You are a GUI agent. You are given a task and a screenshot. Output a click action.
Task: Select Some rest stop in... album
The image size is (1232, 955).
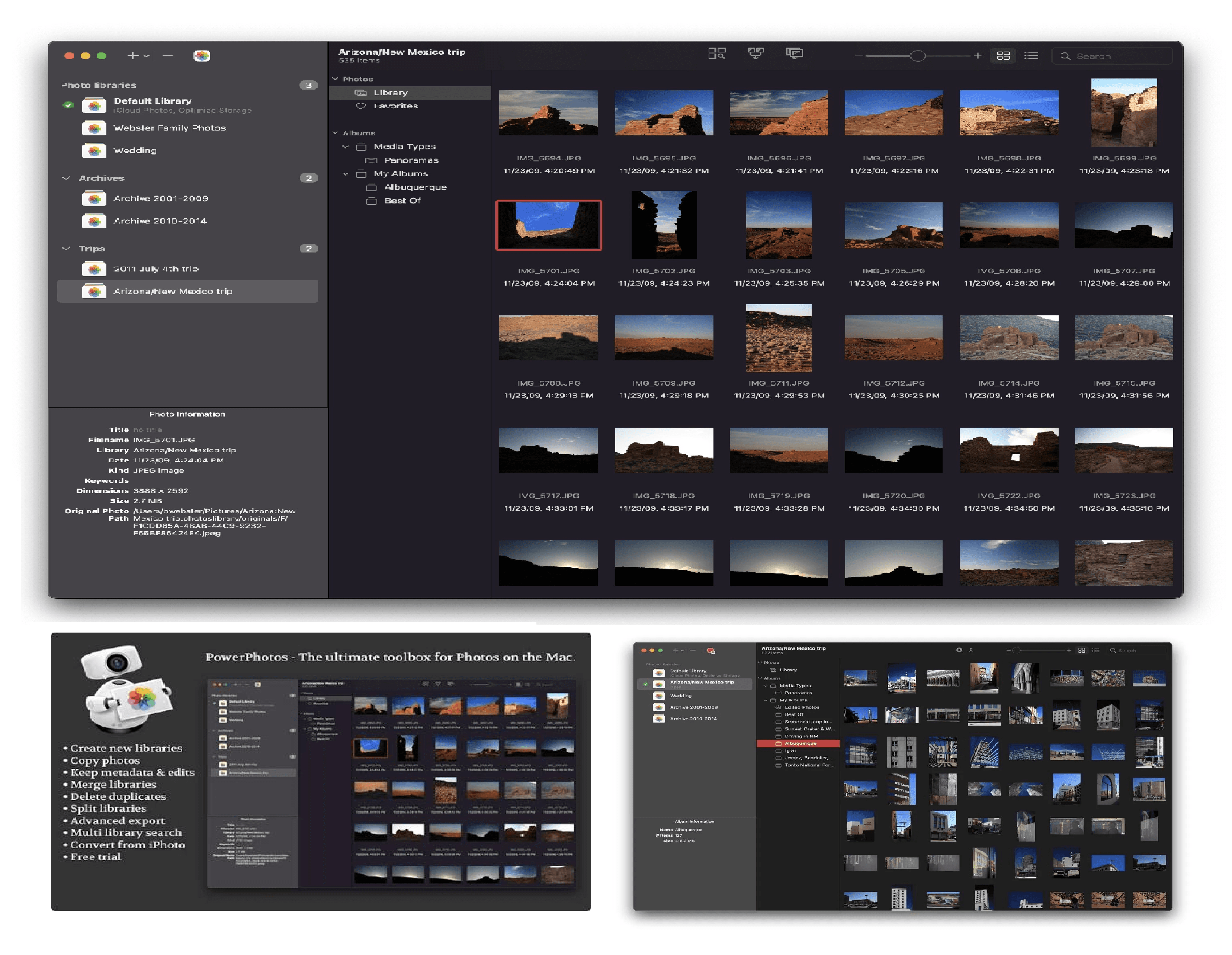[798, 721]
